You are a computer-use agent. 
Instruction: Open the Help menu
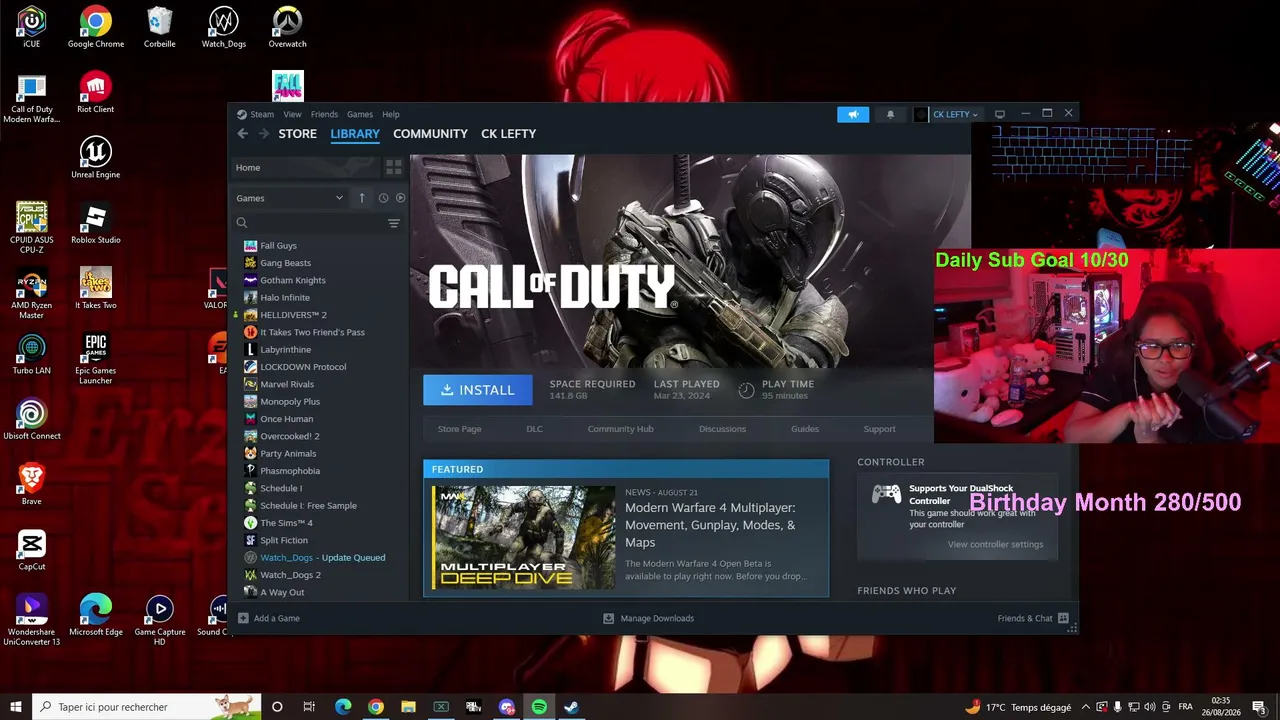[391, 114]
